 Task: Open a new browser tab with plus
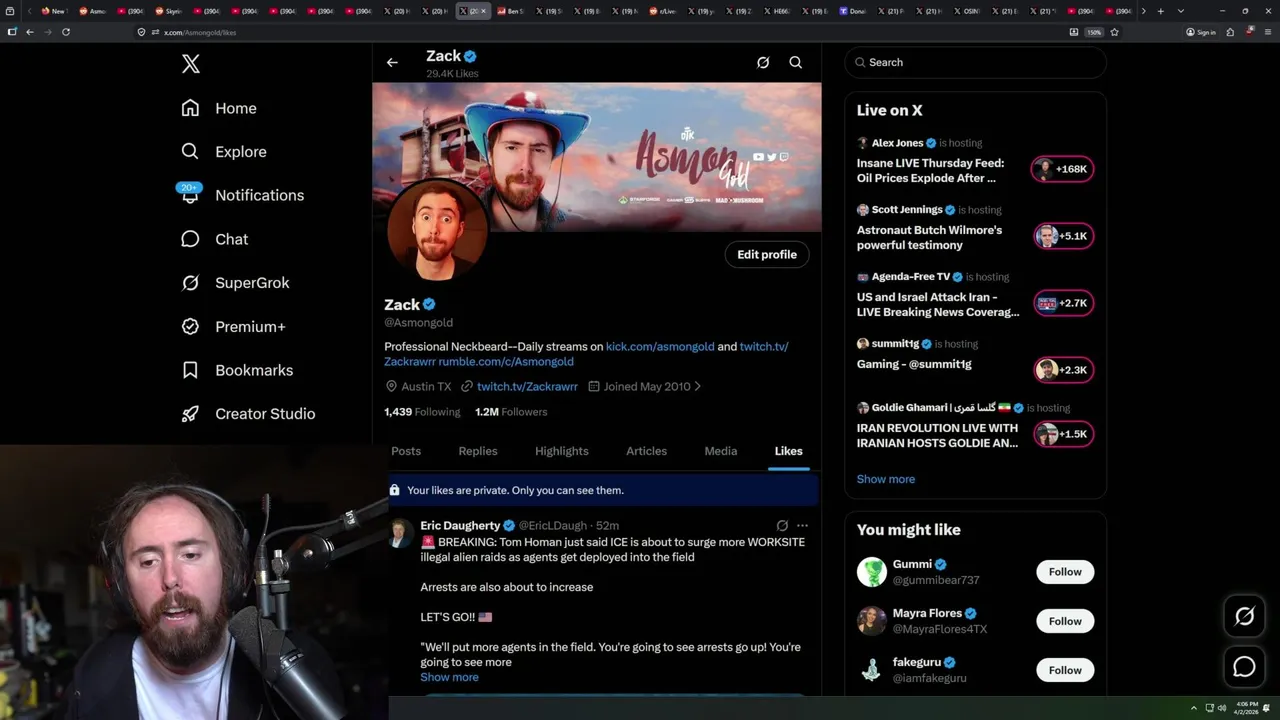(1160, 11)
